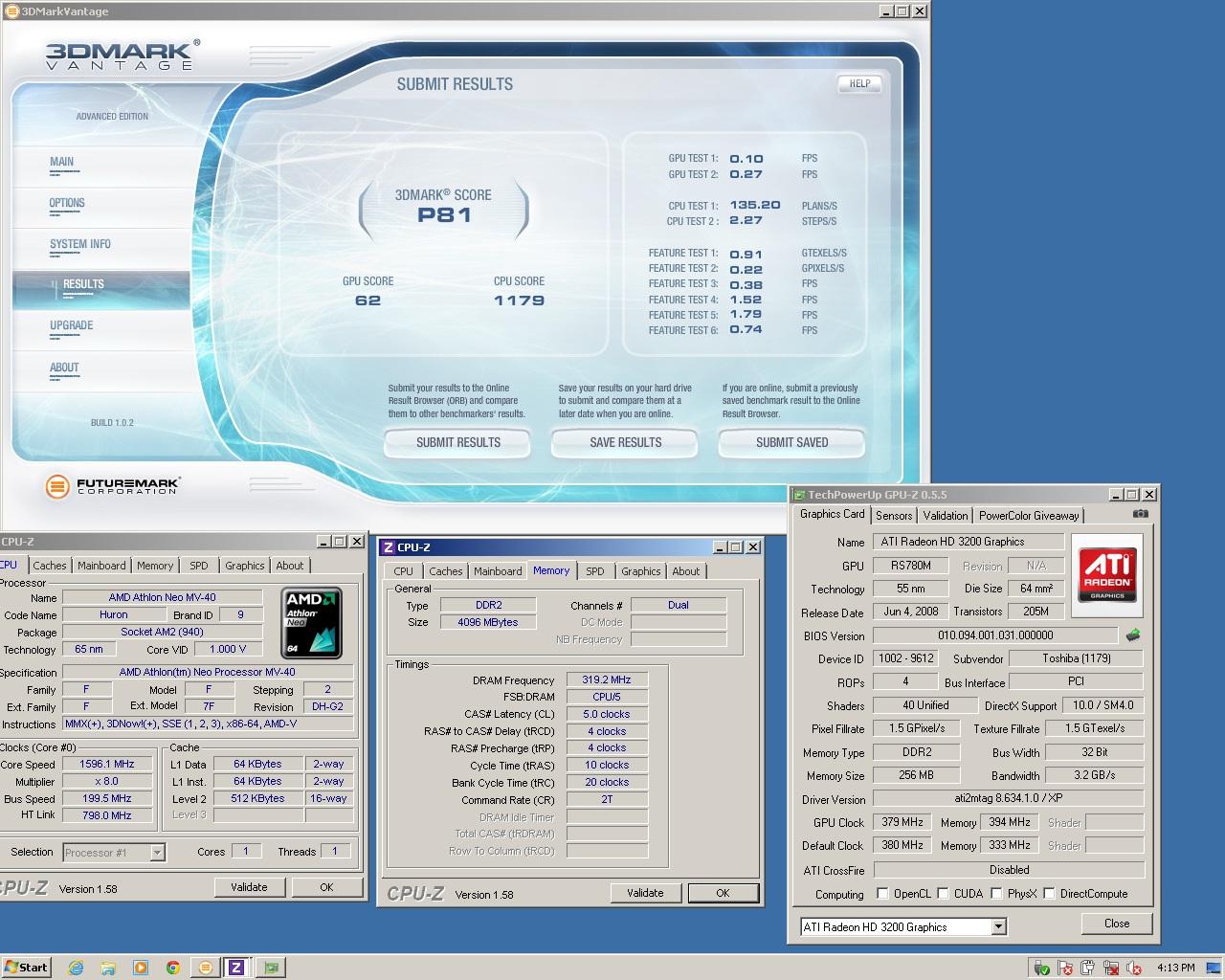The height and width of the screenshot is (980, 1225).
Task: Click Close button in GPU-Z
Action: pos(1117,924)
